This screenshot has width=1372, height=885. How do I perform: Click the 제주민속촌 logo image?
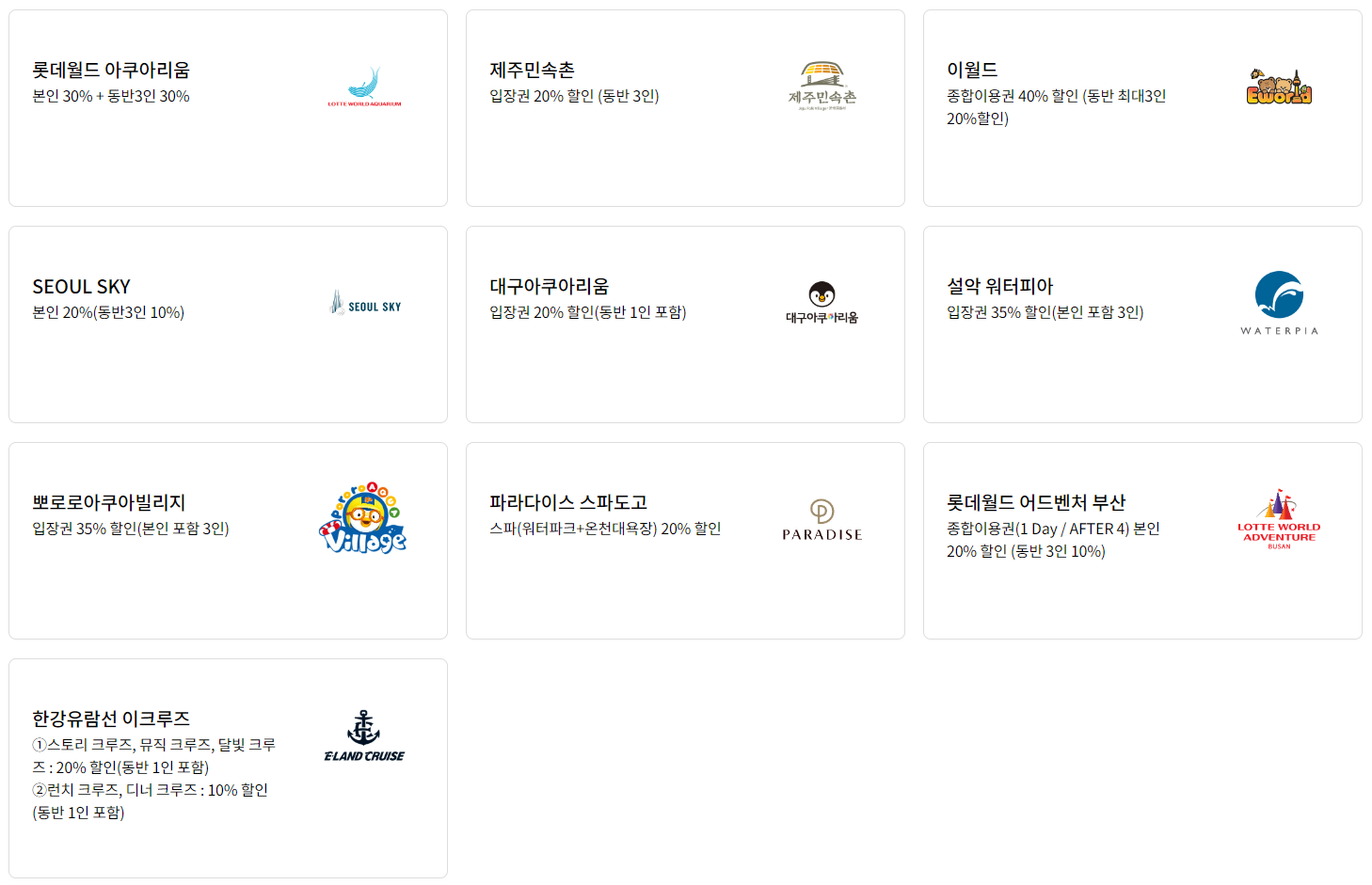click(822, 87)
